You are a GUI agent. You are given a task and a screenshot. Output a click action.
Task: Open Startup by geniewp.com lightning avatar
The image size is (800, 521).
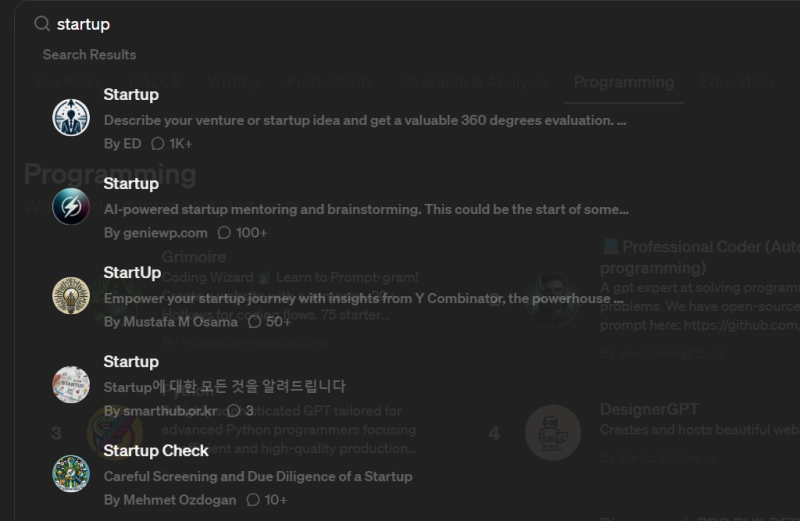tap(71, 207)
